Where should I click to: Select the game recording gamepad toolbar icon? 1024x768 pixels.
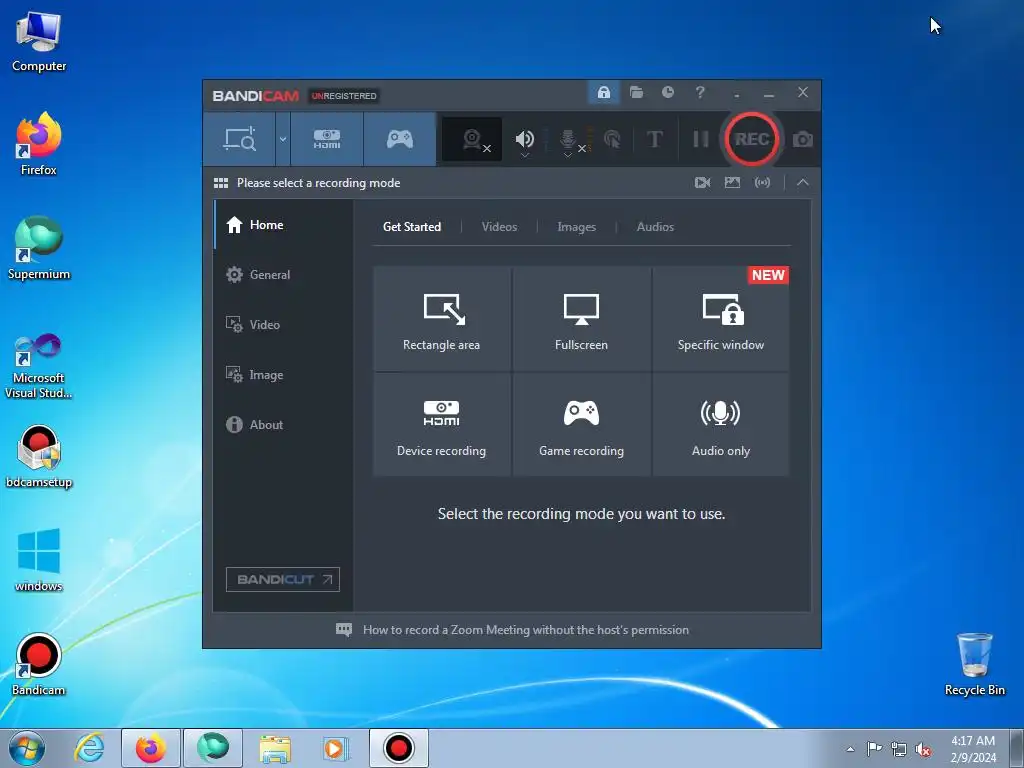tap(400, 139)
